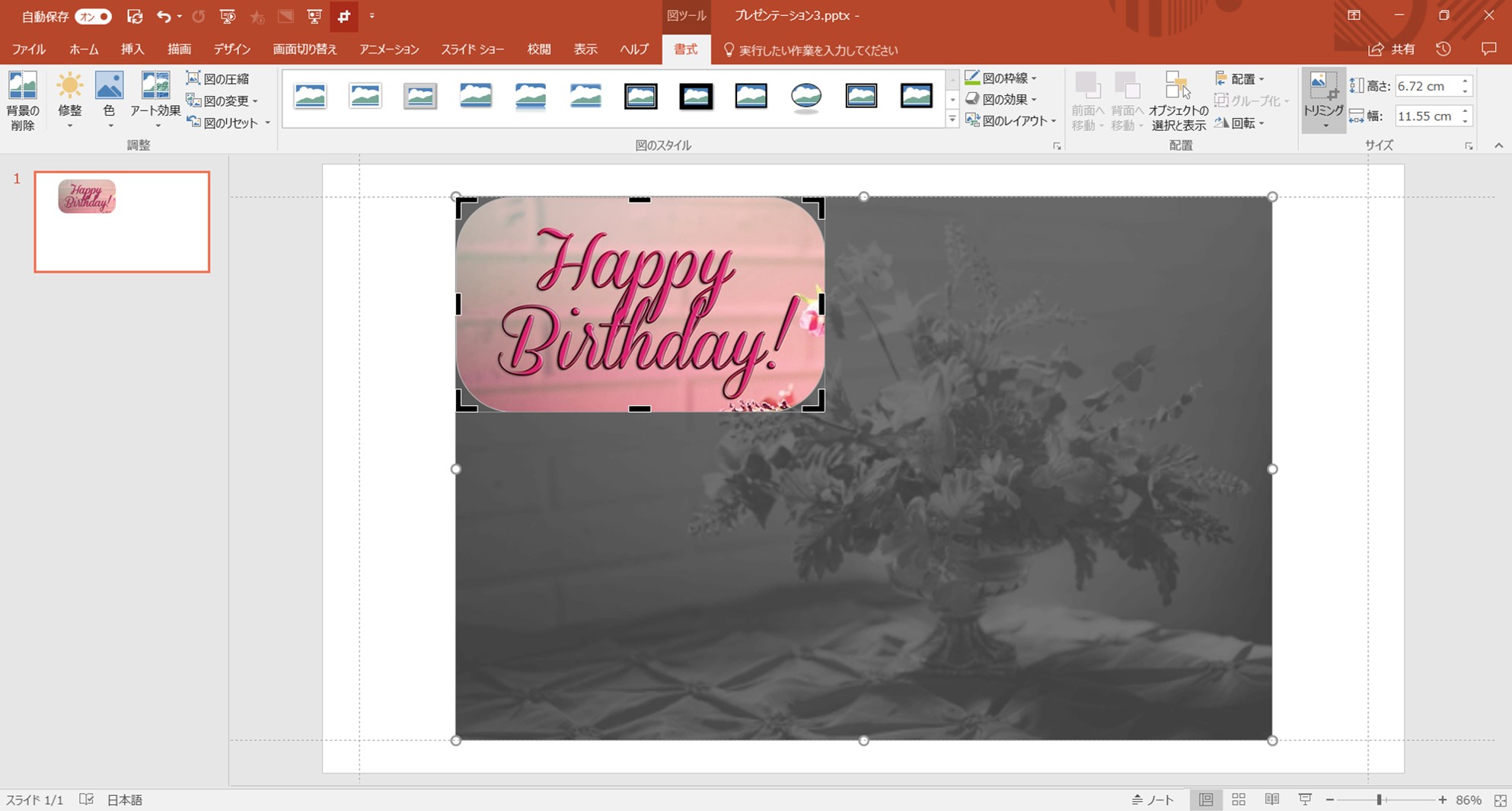Viewport: 1512px width, 811px height.
Task: Click the zoom slider handle
Action: [x=1379, y=800]
